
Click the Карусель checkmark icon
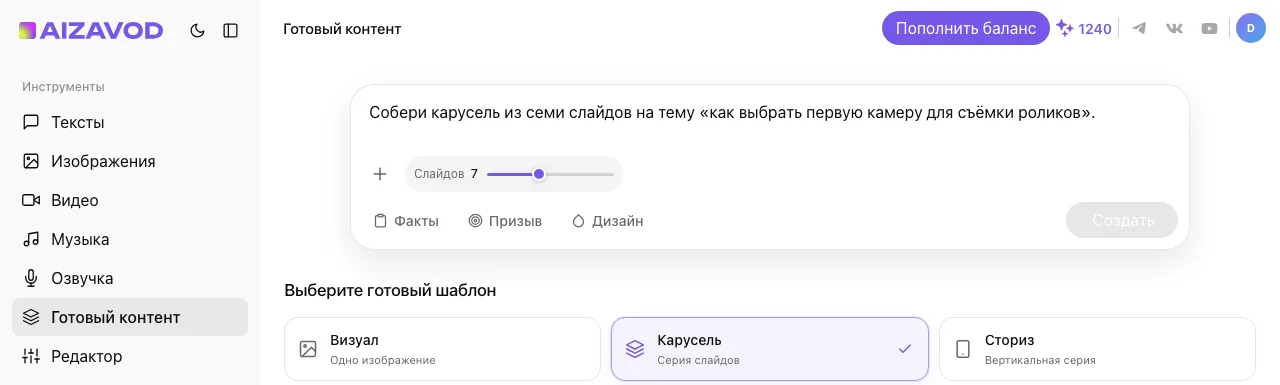tap(905, 349)
